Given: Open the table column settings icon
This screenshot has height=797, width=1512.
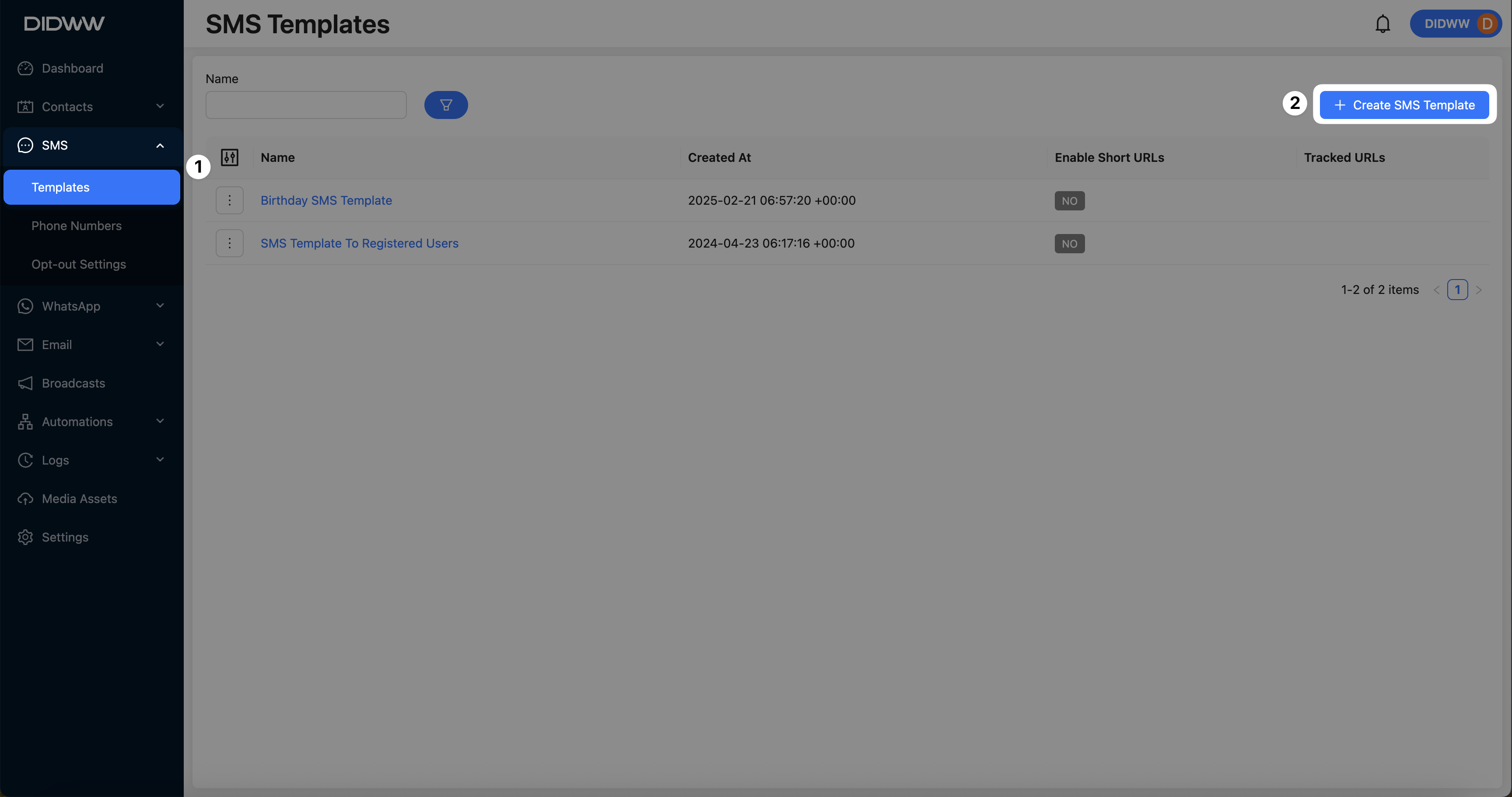Looking at the screenshot, I should point(230,157).
